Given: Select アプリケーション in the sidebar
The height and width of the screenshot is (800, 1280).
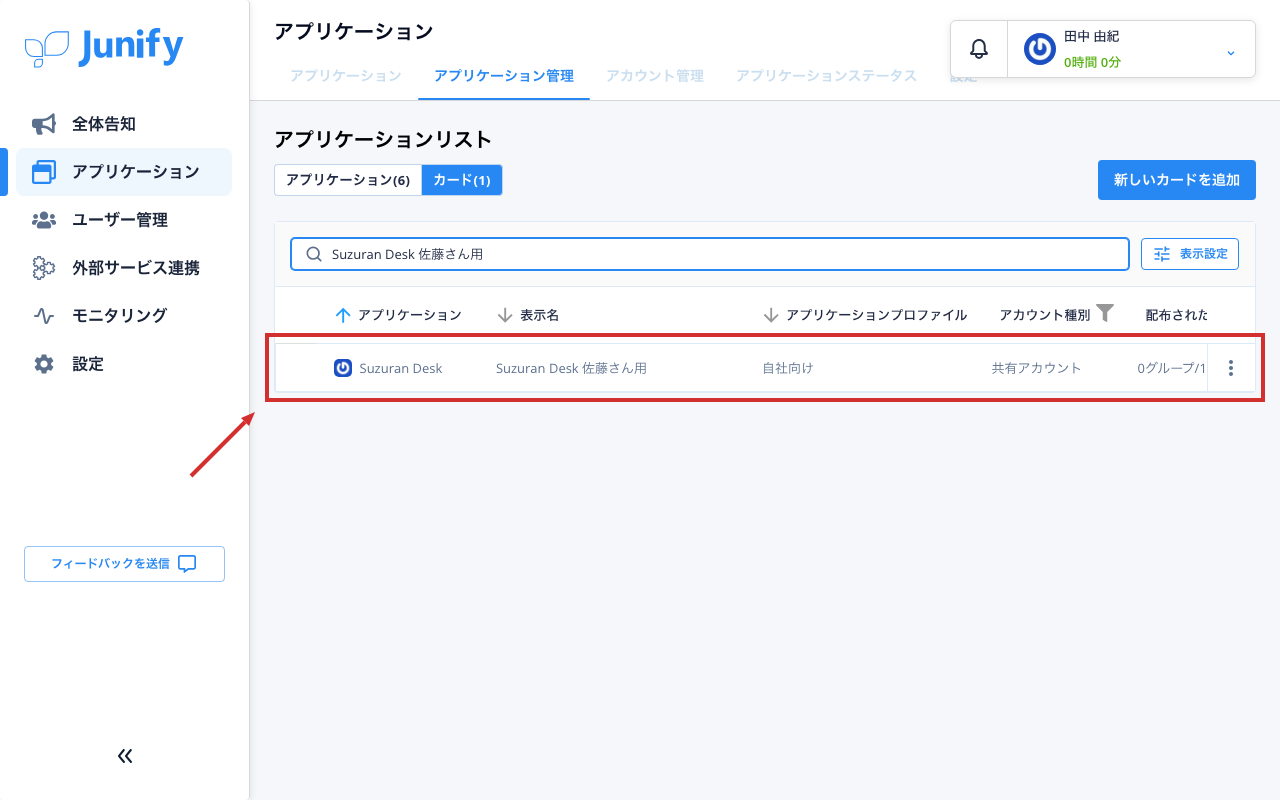Looking at the screenshot, I should (124, 172).
